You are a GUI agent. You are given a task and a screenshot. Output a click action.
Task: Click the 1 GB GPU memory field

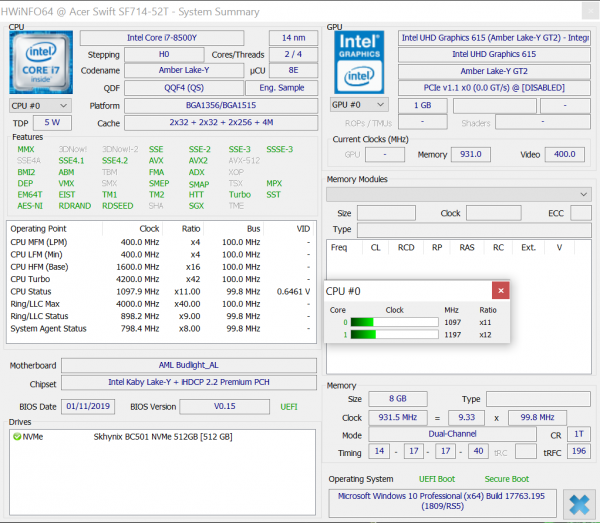click(423, 106)
